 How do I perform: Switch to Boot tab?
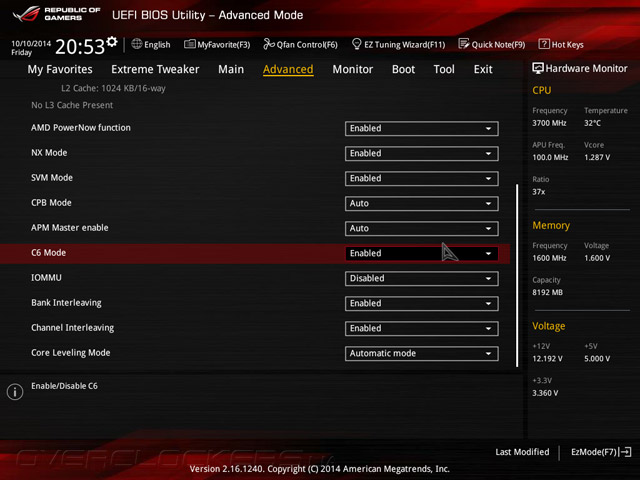pyautogui.click(x=403, y=69)
